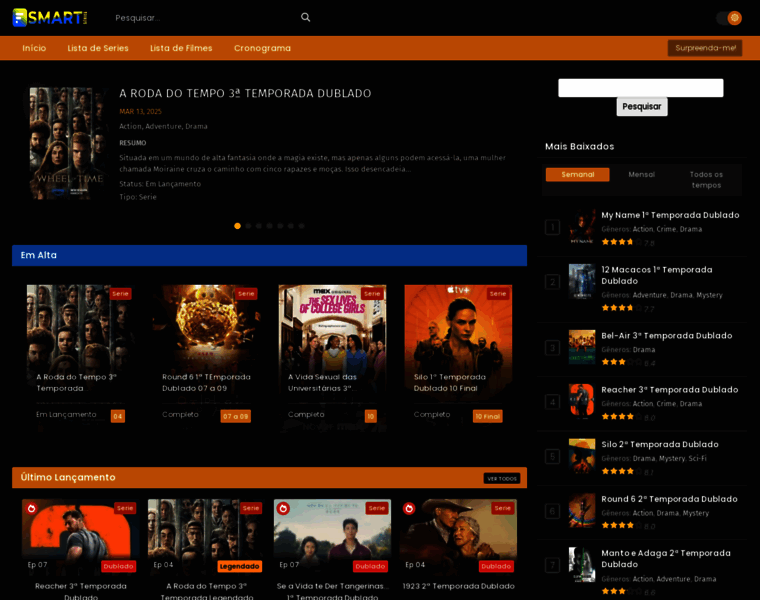The image size is (760, 600).
Task: Click the MAR 13, 2025 date text
Action: [140, 111]
